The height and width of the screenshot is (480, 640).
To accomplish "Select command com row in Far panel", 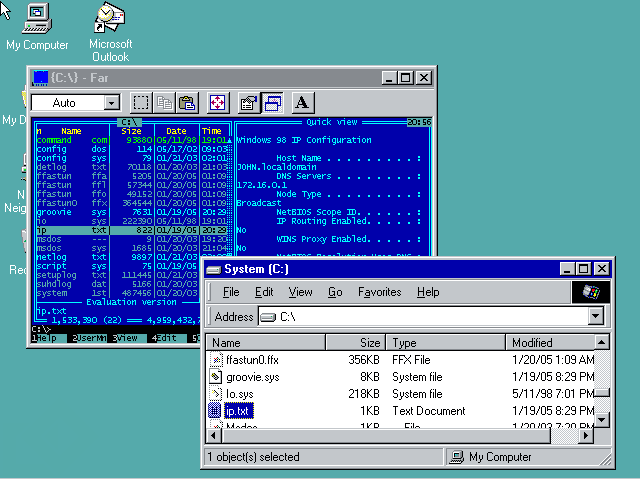I will 133,140.
